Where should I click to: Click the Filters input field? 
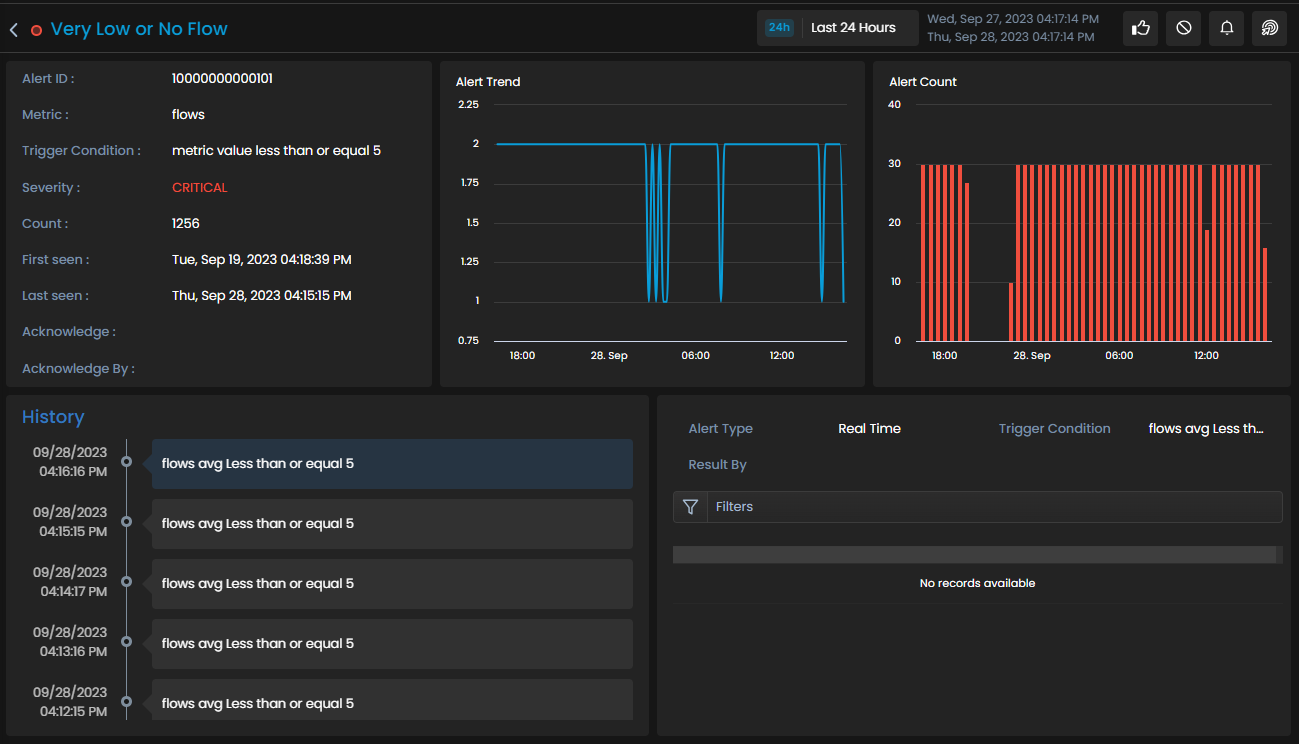994,507
